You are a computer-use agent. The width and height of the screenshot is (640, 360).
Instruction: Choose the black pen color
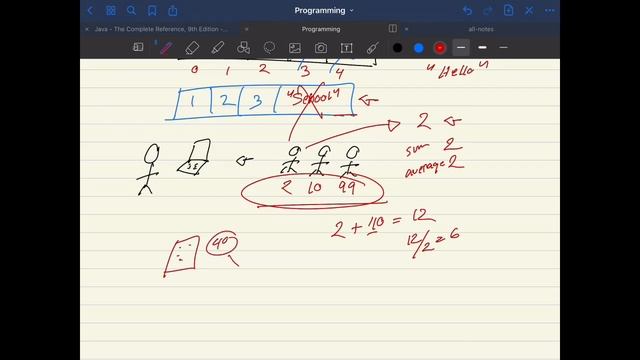pos(397,48)
